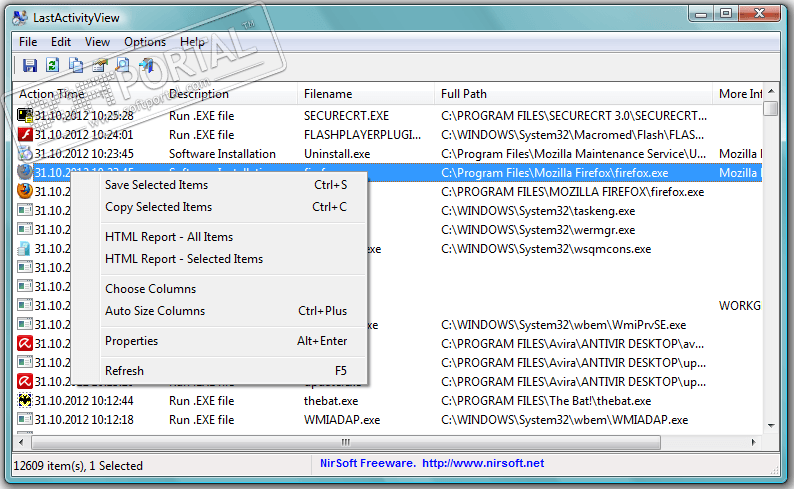Viewport: 794px width, 489px height.
Task: Click the SecureCRT icon in the 10:25:28 row
Action: pyautogui.click(x=25, y=115)
